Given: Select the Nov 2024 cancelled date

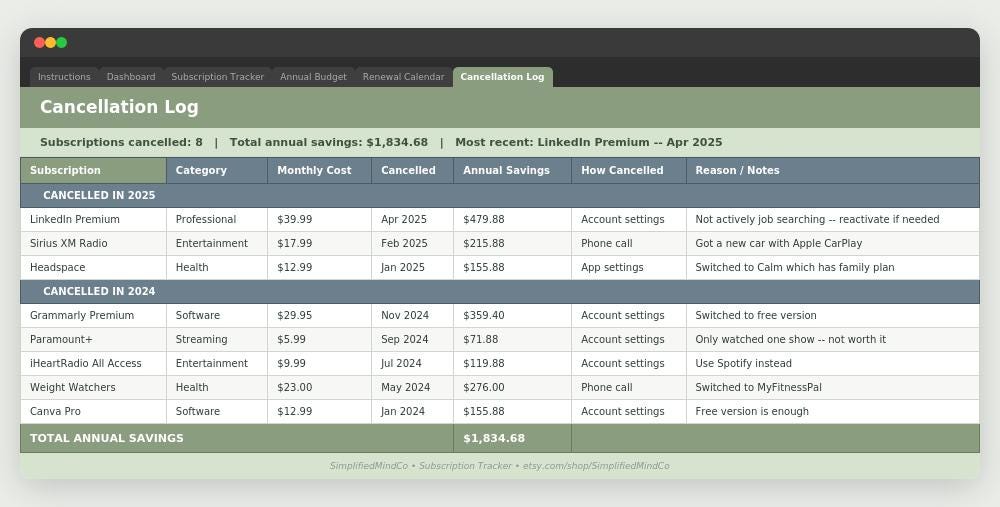Looking at the screenshot, I should (x=413, y=316).
